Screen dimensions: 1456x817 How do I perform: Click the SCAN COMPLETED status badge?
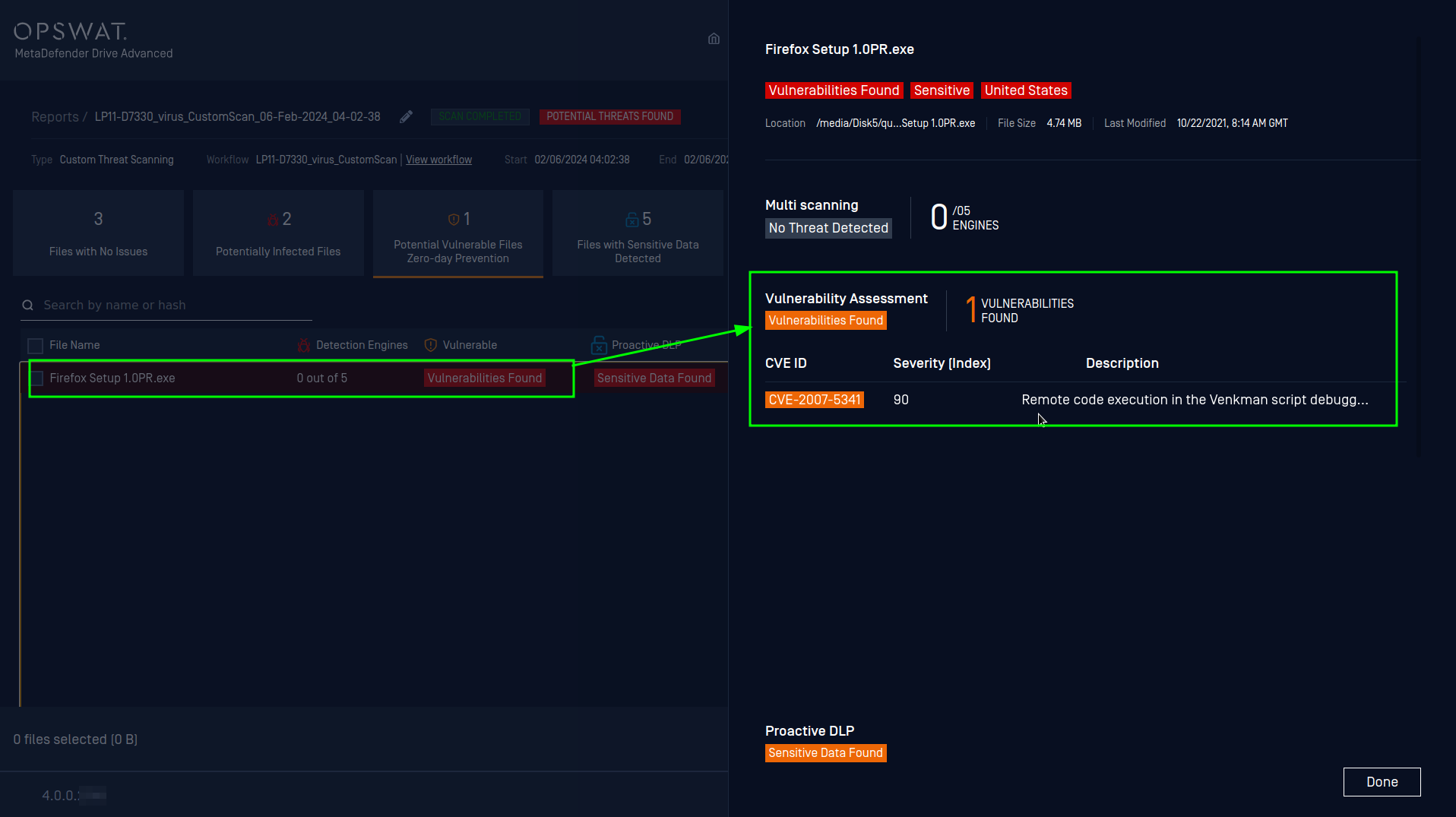point(480,116)
